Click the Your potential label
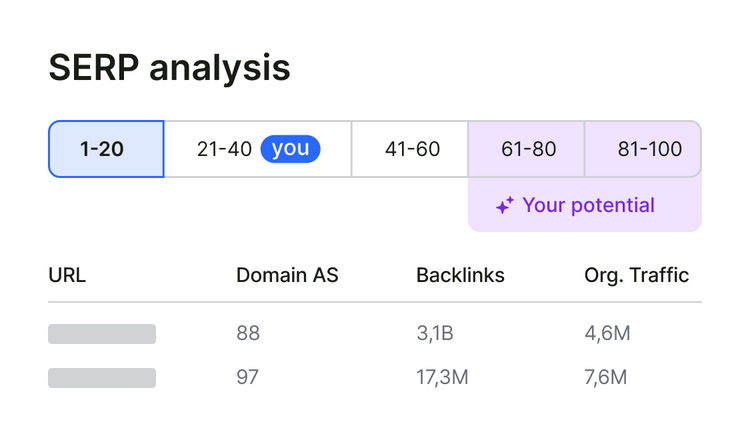Image resolution: width=750 pixels, height=436 pixels. coord(588,205)
